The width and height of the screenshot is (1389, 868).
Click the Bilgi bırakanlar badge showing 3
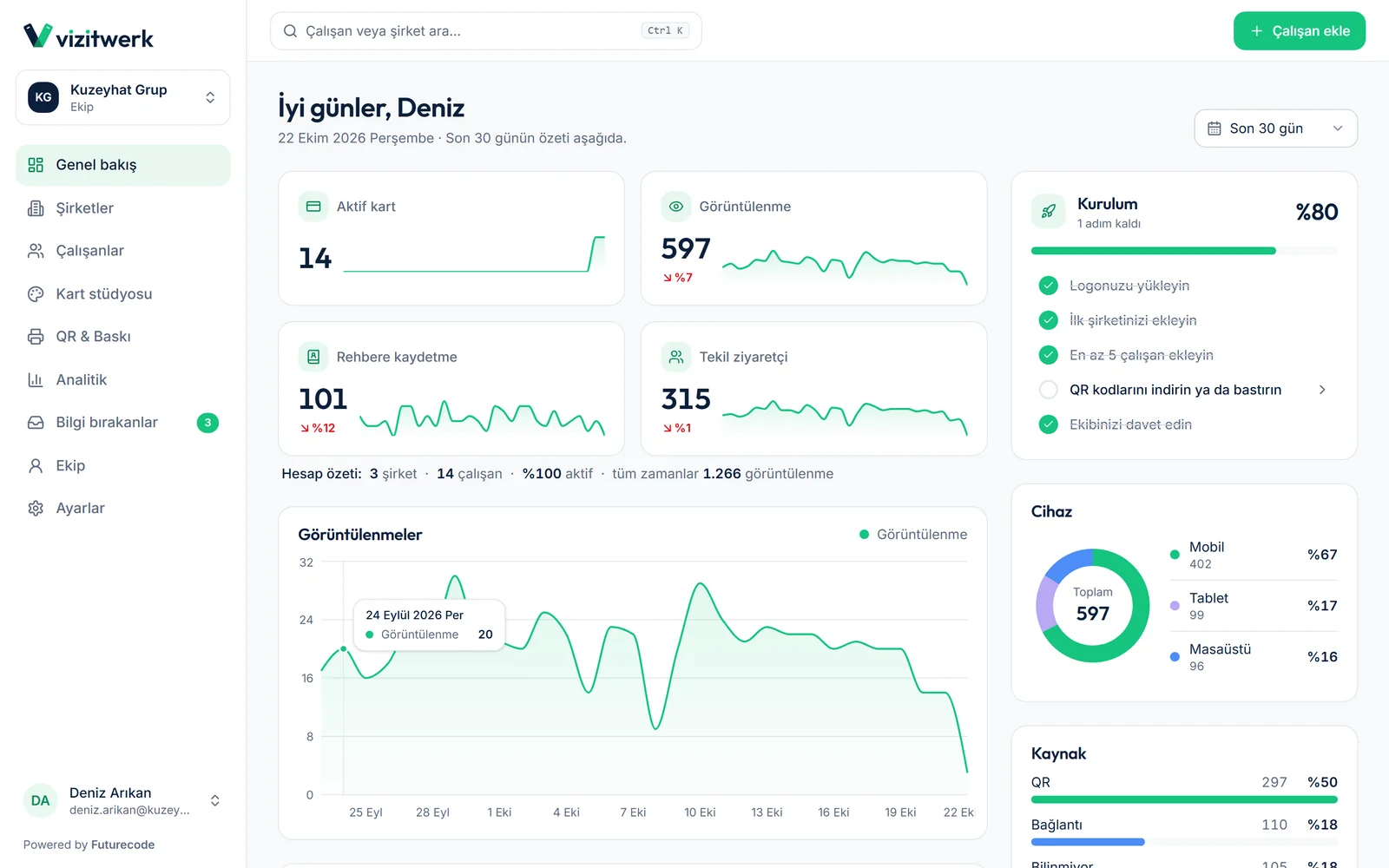point(207,423)
